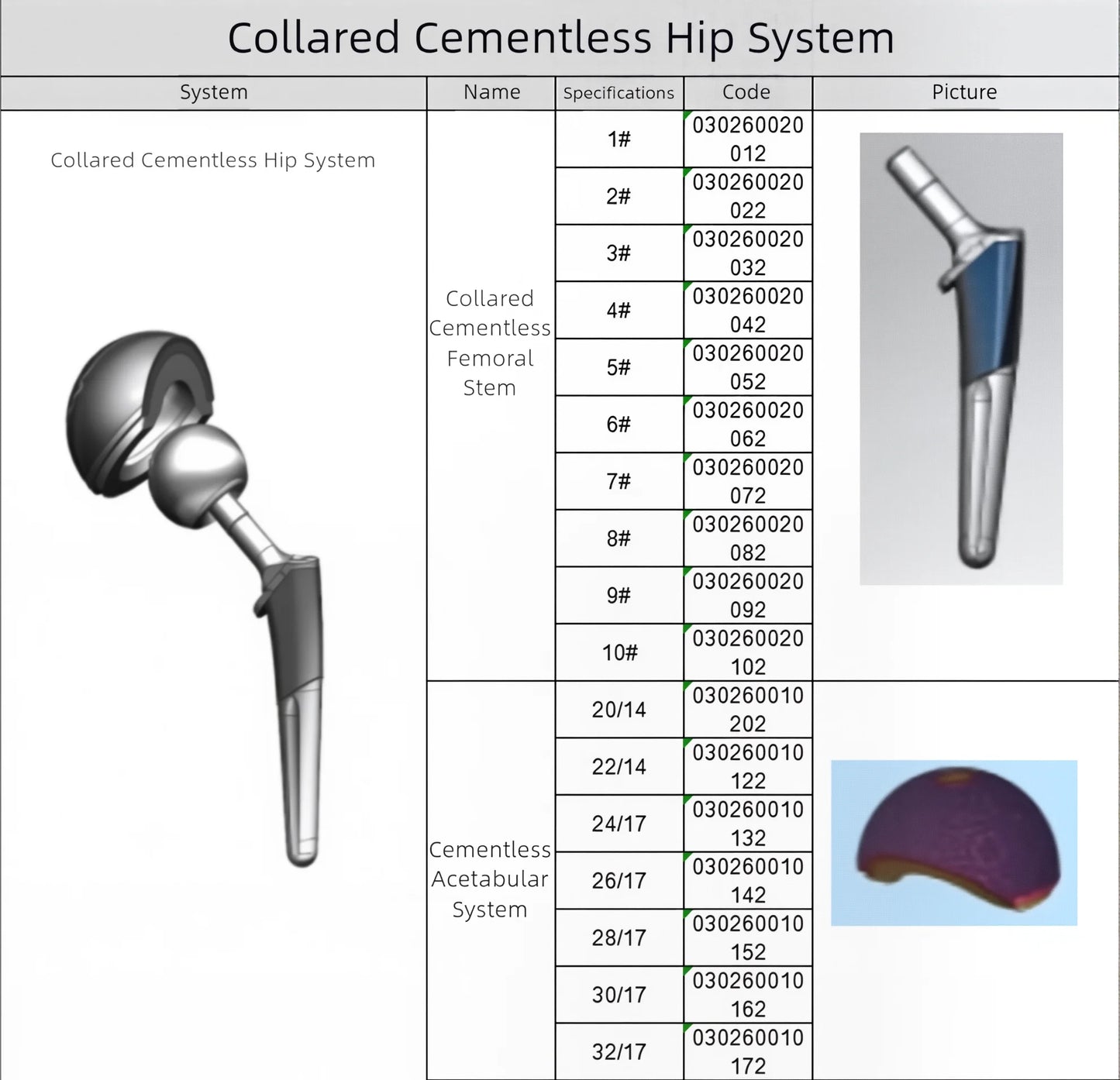Select specification cell '5#'
Screen dimensions: 1120x1080
(x=619, y=367)
